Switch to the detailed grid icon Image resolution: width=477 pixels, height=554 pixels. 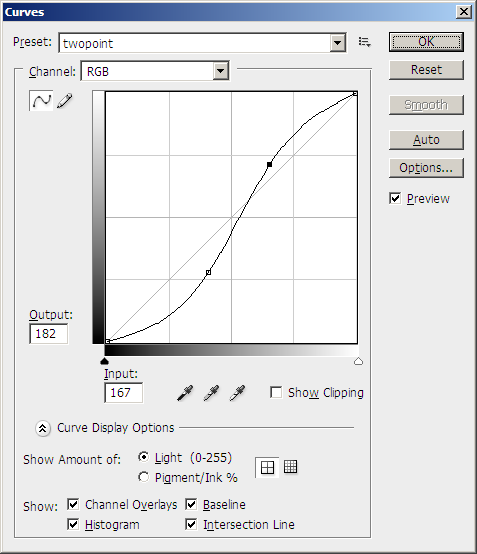290,467
